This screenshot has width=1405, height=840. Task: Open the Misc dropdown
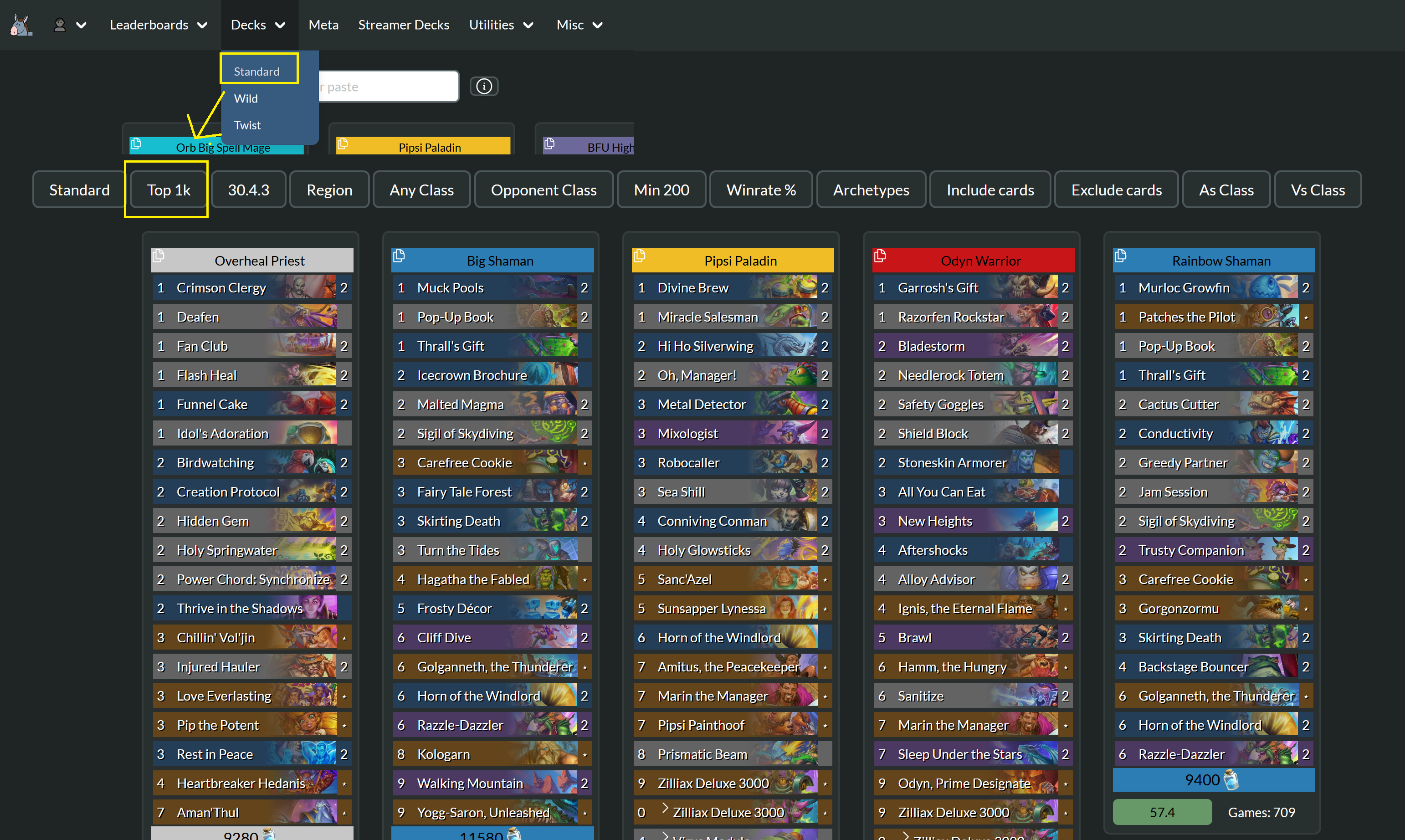(579, 25)
